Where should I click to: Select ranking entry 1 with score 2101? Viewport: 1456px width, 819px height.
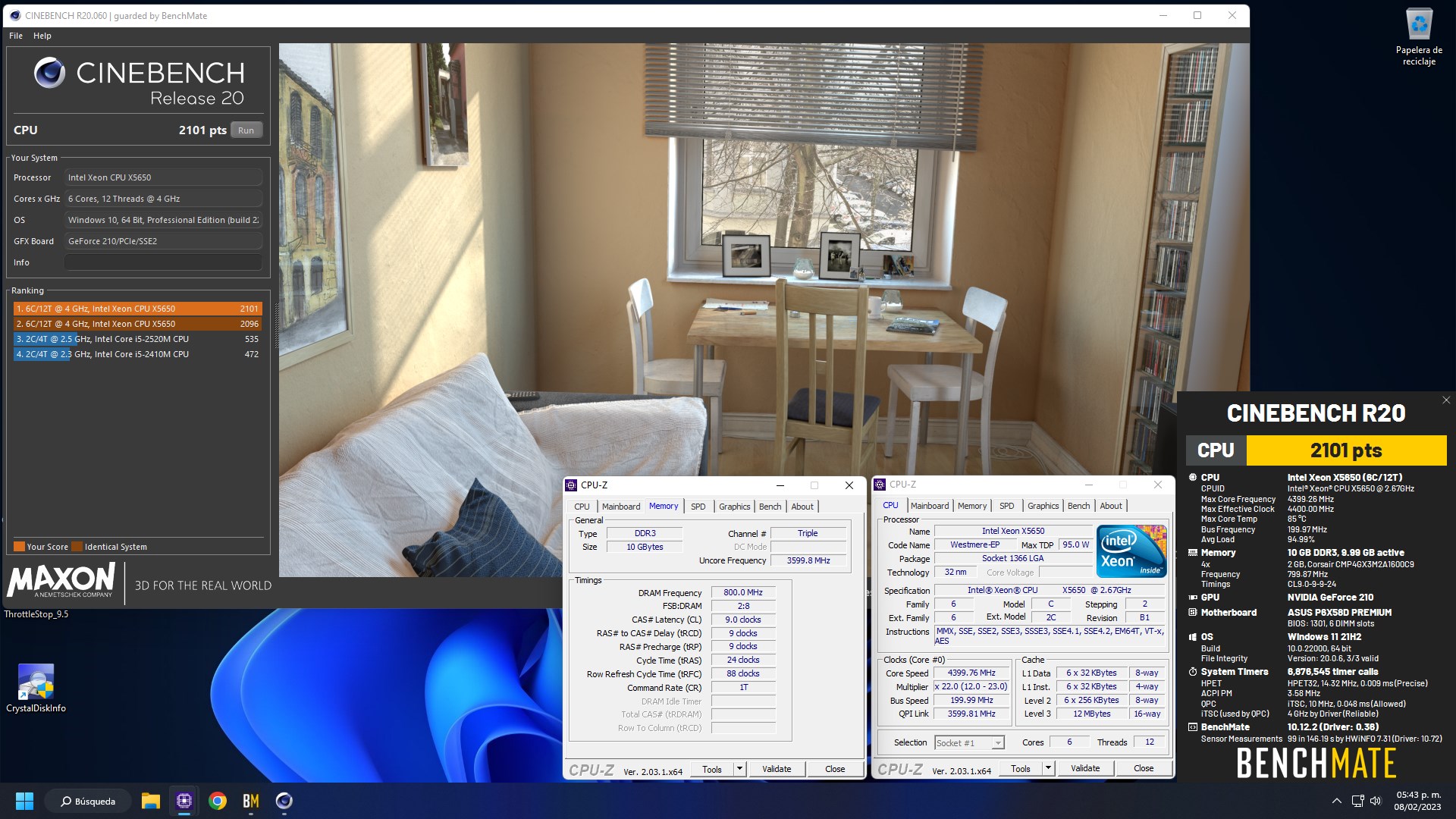137,309
